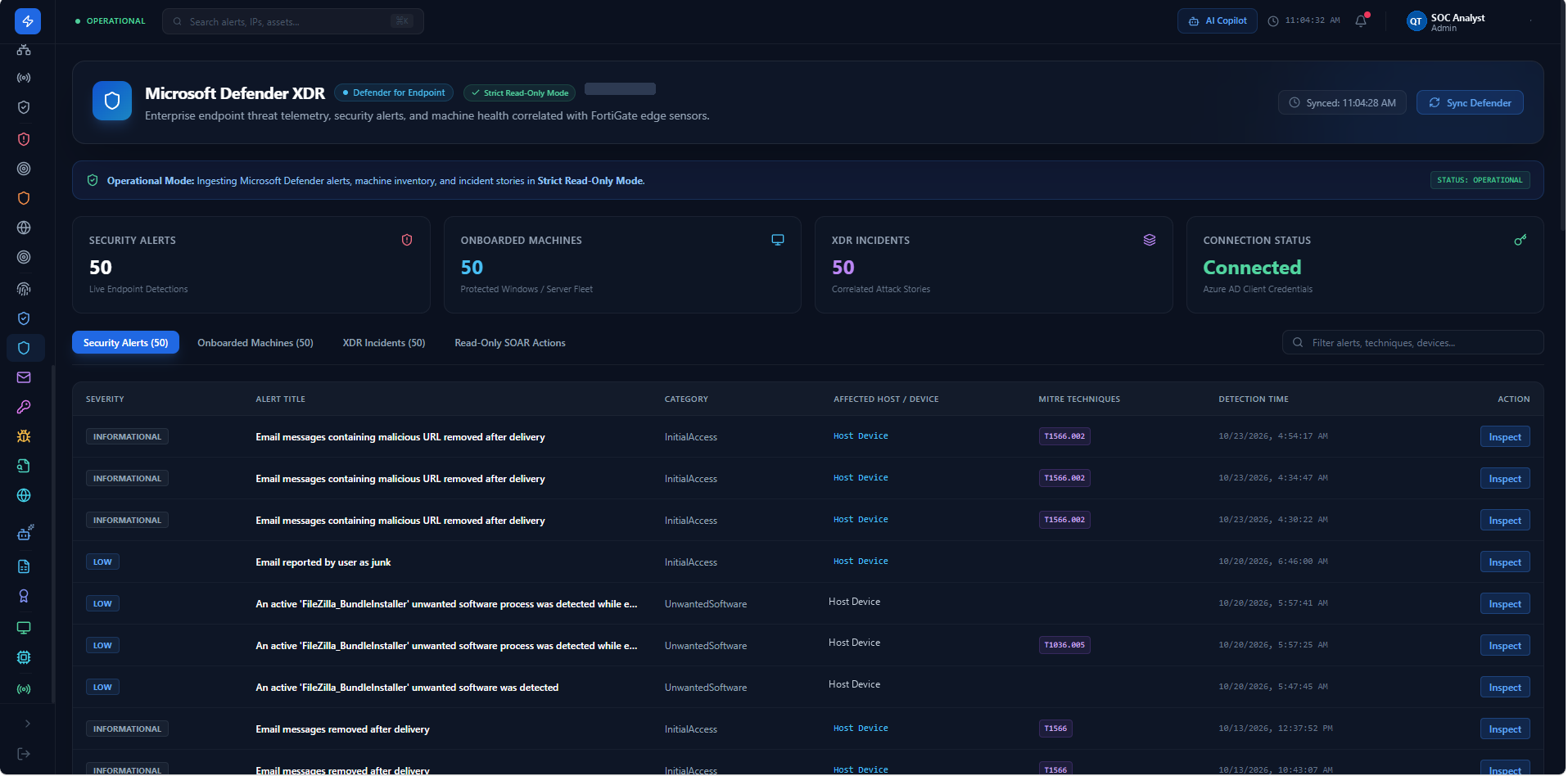Viewport: 1568px width, 776px height.
Task: Click T1566.002 tag on 4:34:47 AM alert
Action: tap(1064, 478)
